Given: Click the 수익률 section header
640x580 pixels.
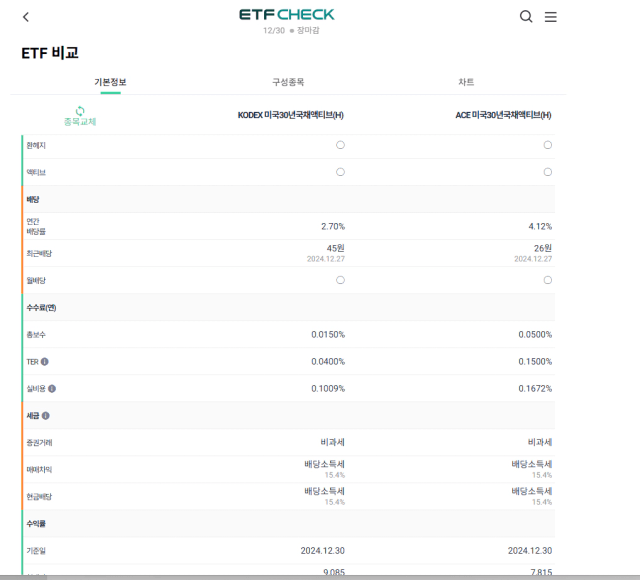Looking at the screenshot, I should coord(288,523).
